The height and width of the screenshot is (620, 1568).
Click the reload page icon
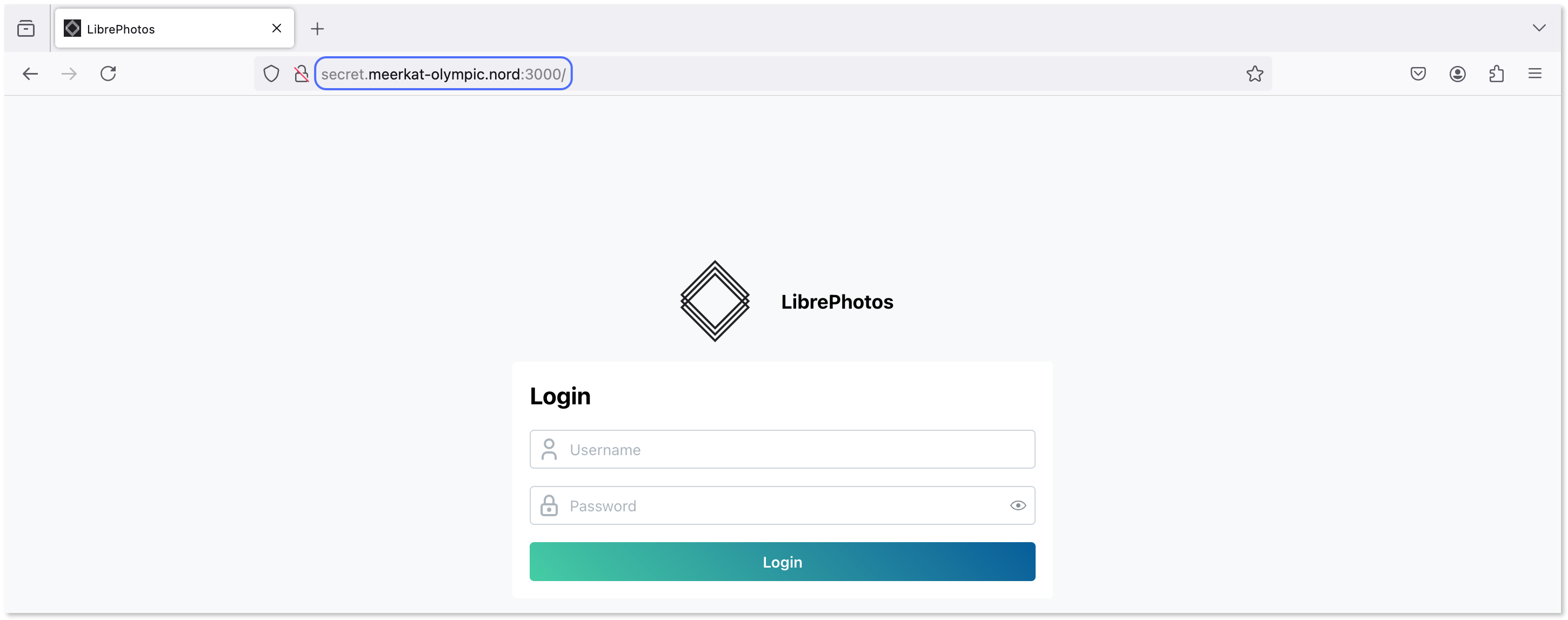tap(108, 74)
